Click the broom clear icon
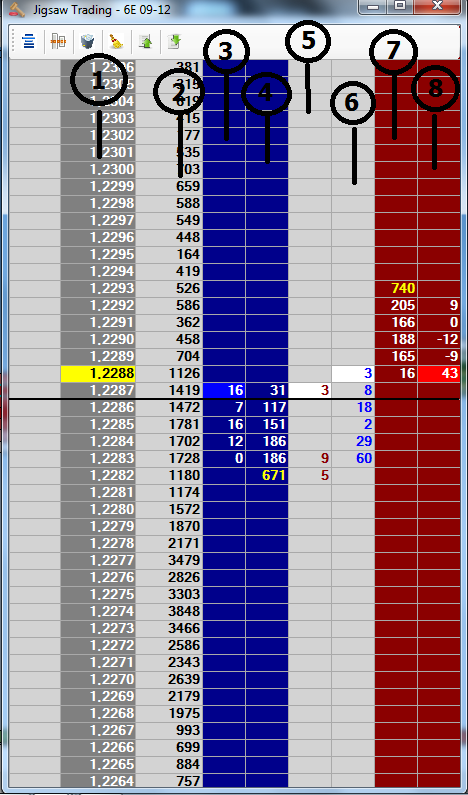 click(117, 42)
